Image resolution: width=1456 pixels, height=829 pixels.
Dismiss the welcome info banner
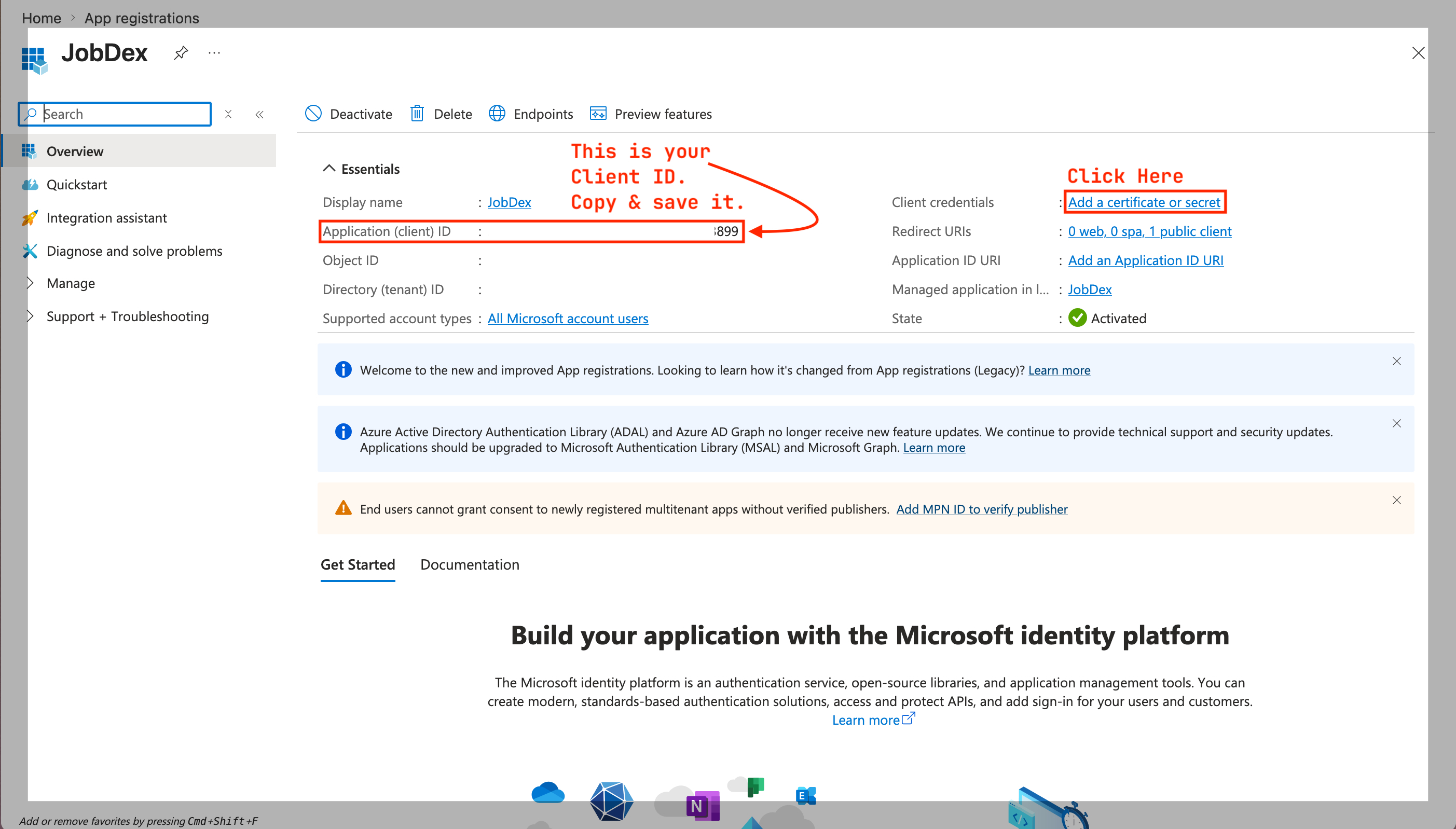point(1396,361)
